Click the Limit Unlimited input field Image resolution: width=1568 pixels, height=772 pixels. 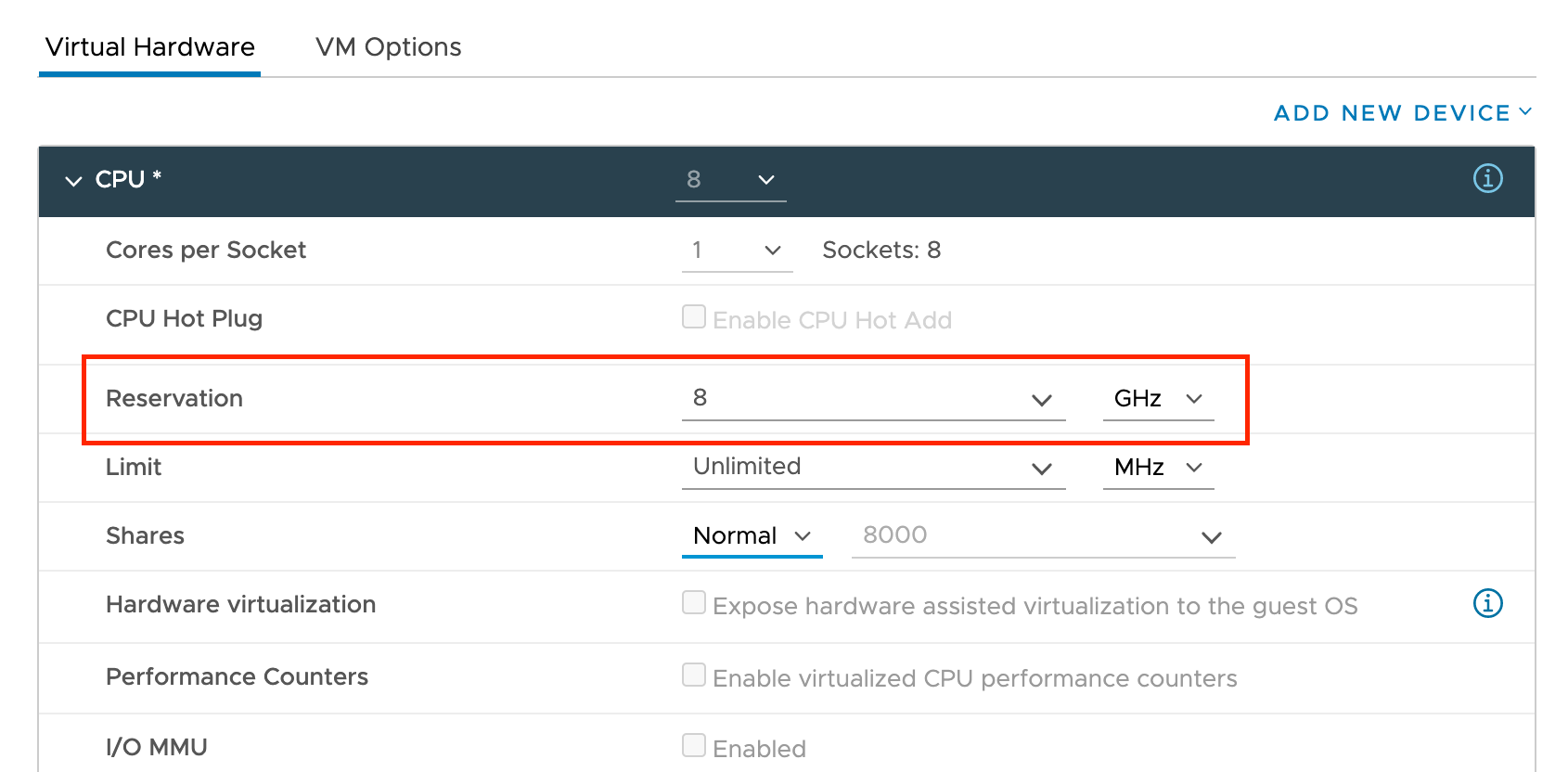(854, 467)
